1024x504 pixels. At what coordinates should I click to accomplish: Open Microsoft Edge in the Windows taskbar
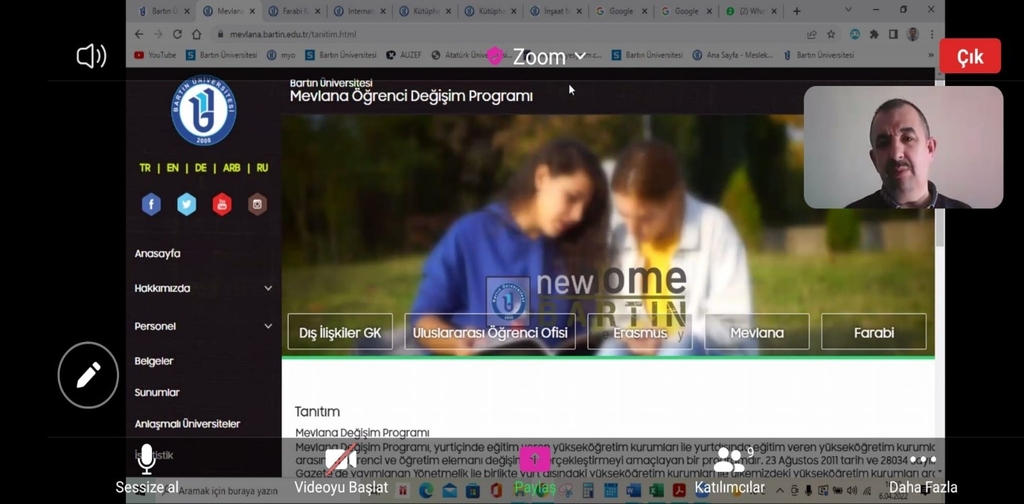(426, 490)
